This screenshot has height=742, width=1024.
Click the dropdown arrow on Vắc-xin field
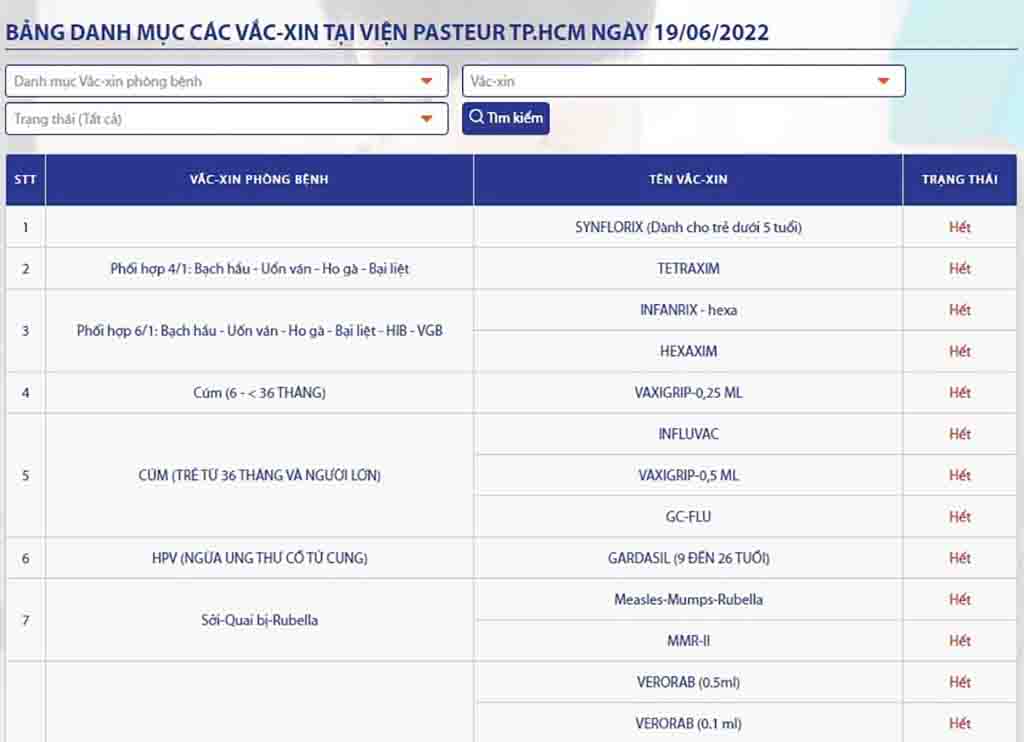coord(883,81)
